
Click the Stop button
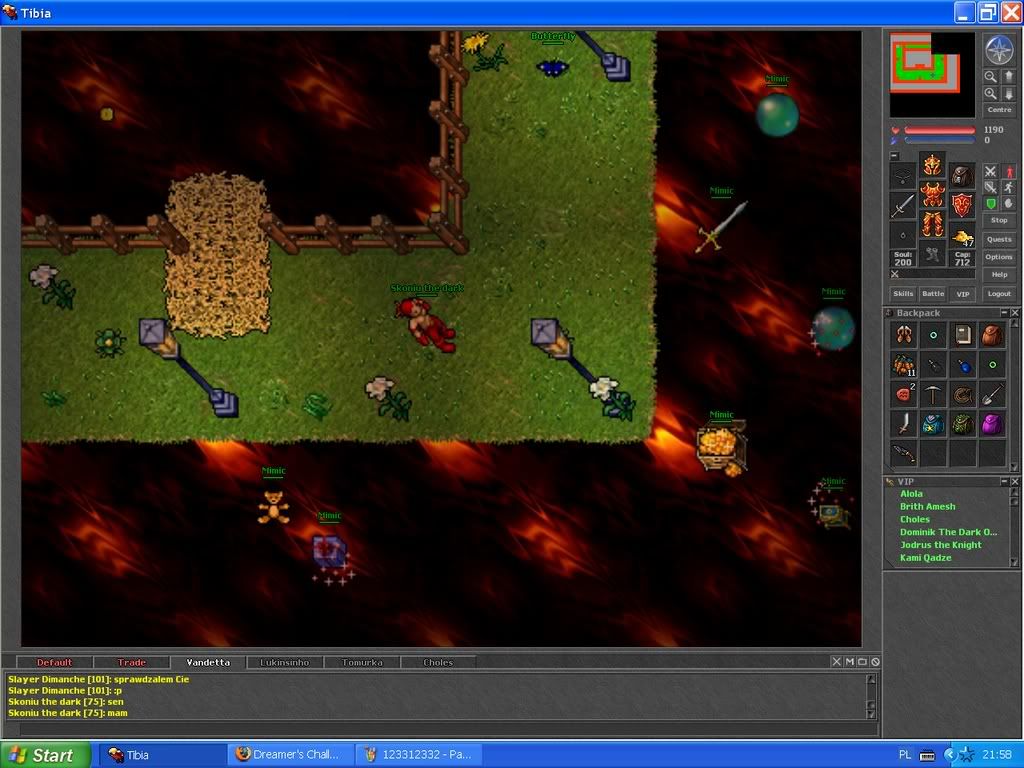coord(999,221)
